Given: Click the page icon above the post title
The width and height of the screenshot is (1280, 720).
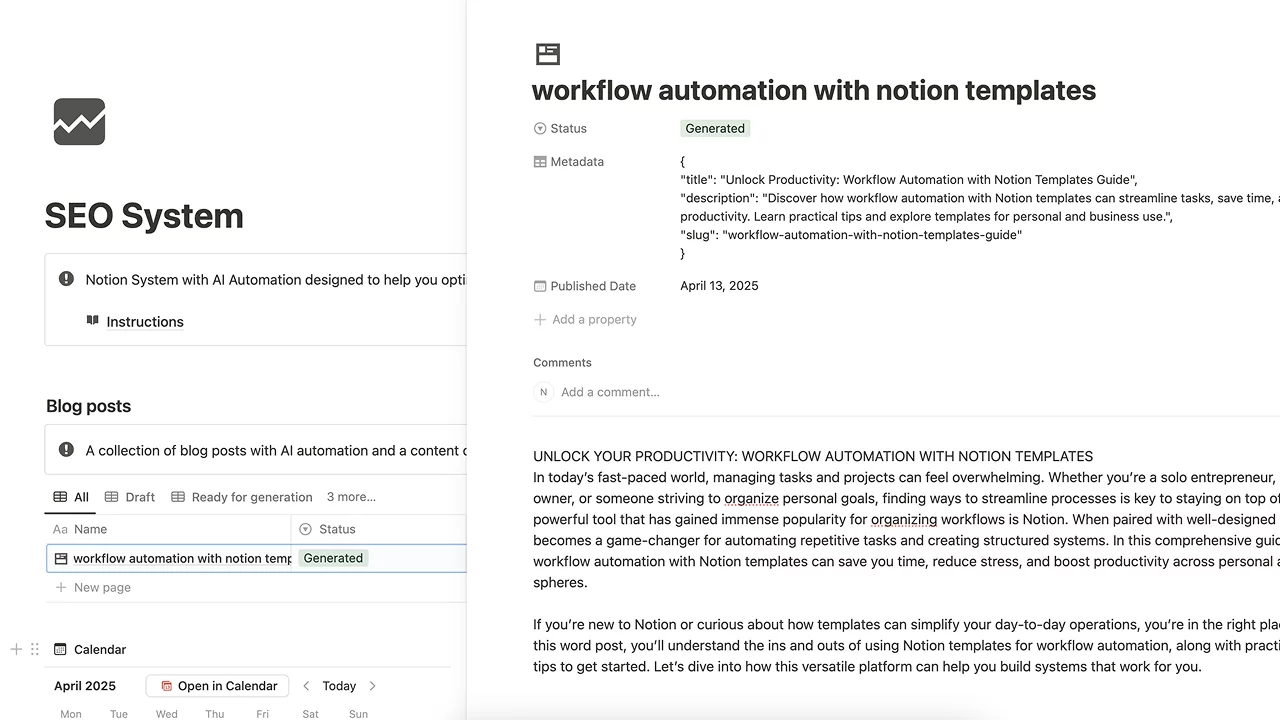Looking at the screenshot, I should [x=547, y=54].
